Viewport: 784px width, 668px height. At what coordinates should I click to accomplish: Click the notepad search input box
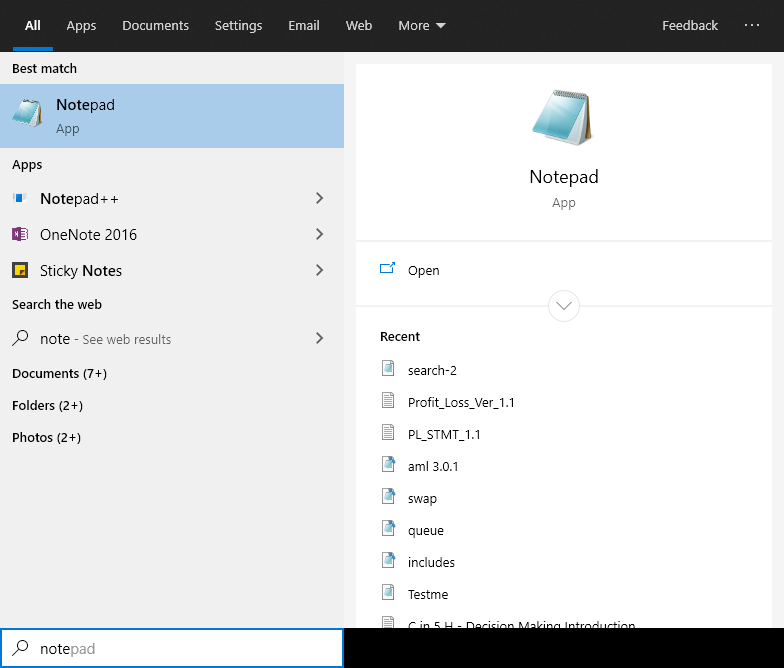[x=172, y=648]
